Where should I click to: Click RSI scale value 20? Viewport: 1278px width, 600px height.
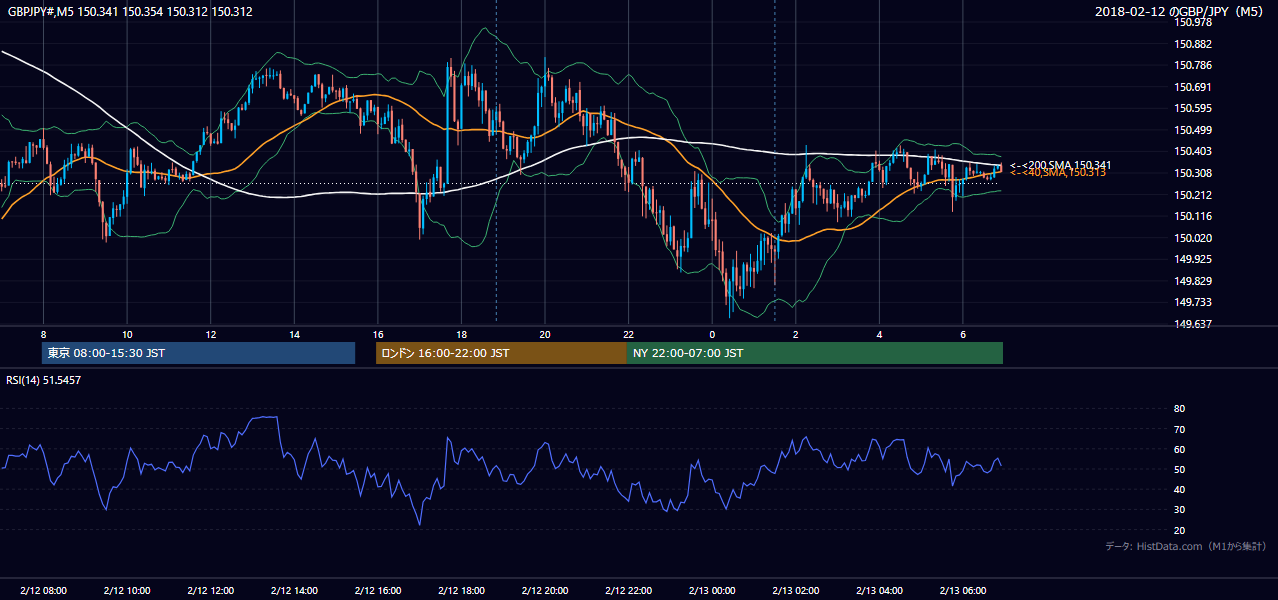click(1180, 530)
